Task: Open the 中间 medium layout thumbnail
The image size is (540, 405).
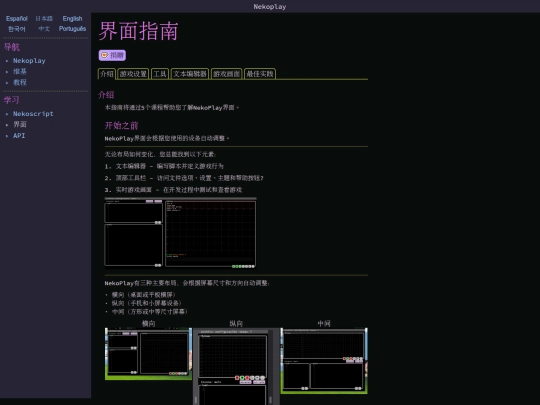Action: click(x=324, y=361)
